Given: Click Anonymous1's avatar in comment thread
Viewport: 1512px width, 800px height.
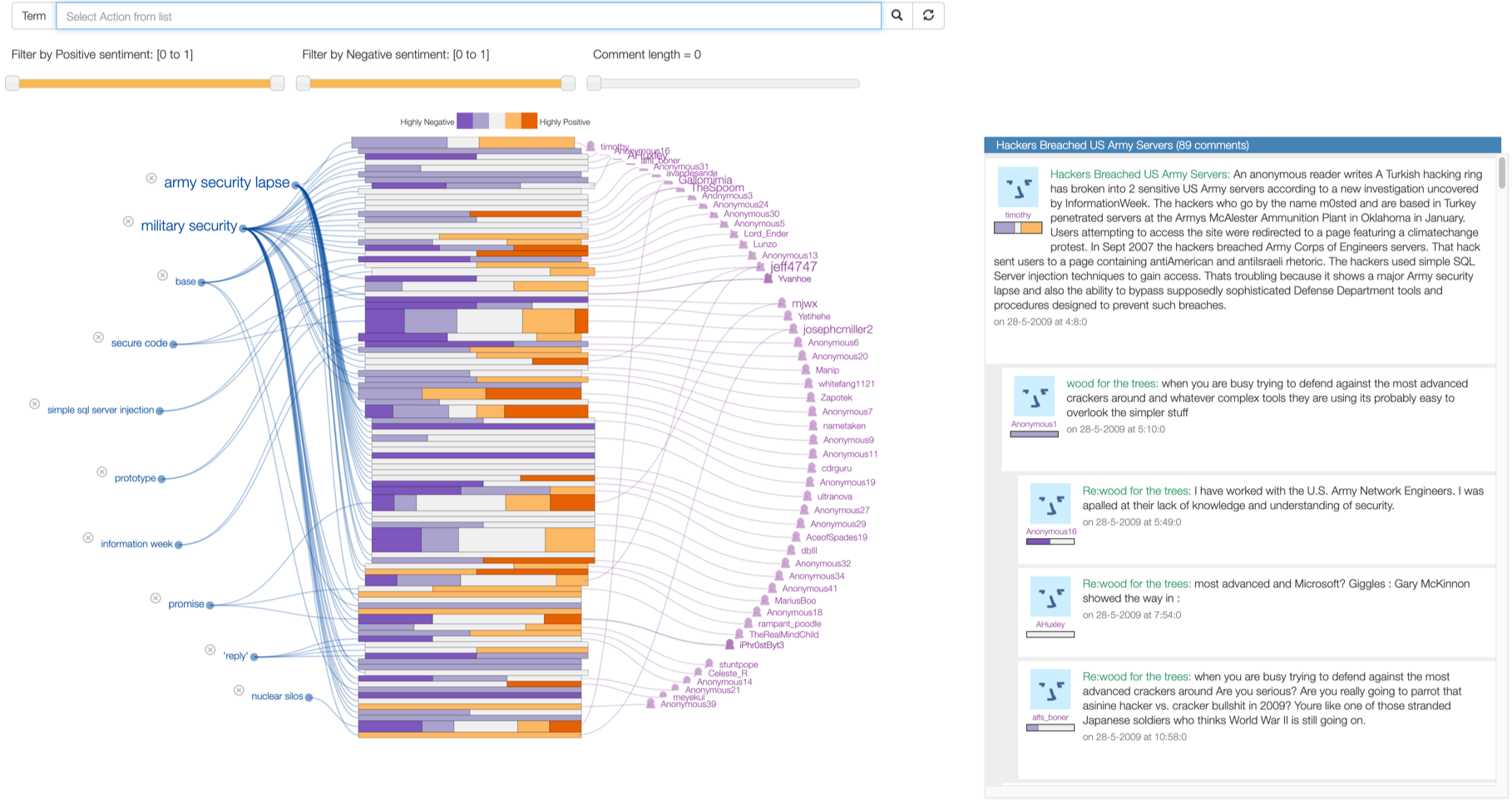Looking at the screenshot, I should 1034,397.
